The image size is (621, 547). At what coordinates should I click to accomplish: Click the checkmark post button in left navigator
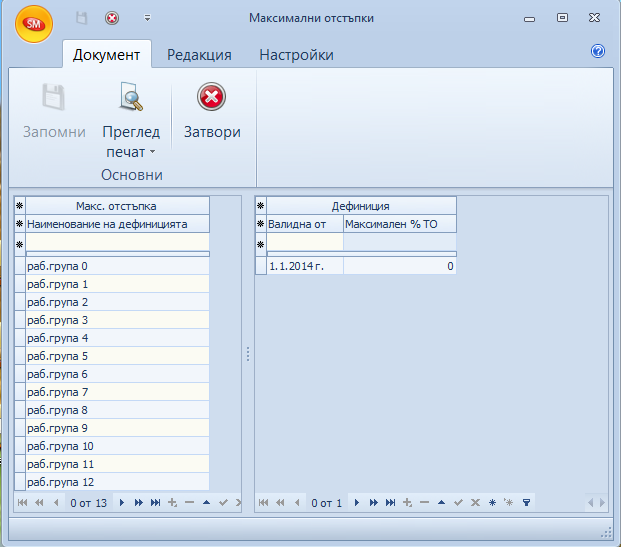pos(223,503)
